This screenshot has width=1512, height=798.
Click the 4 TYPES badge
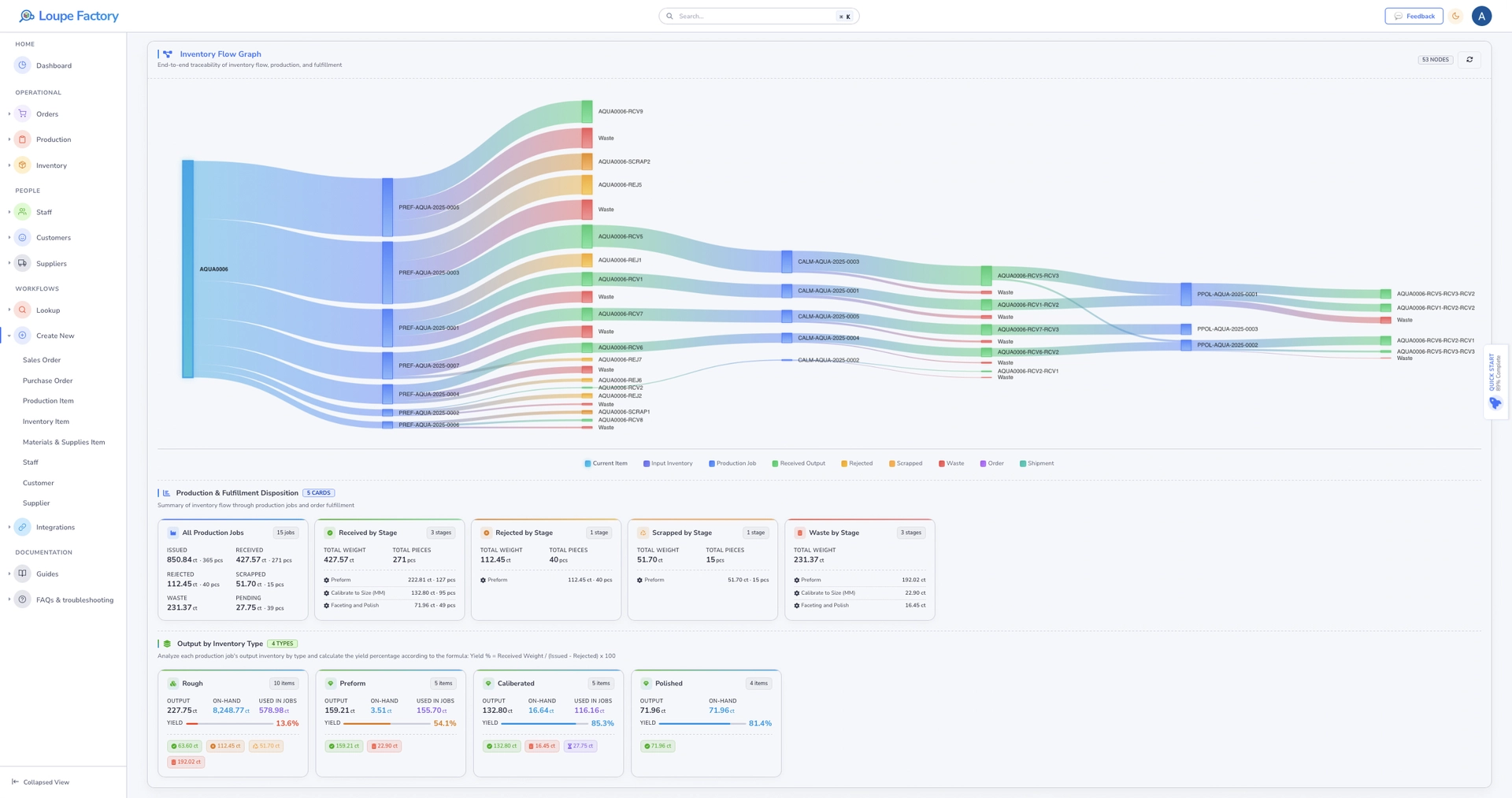point(282,644)
